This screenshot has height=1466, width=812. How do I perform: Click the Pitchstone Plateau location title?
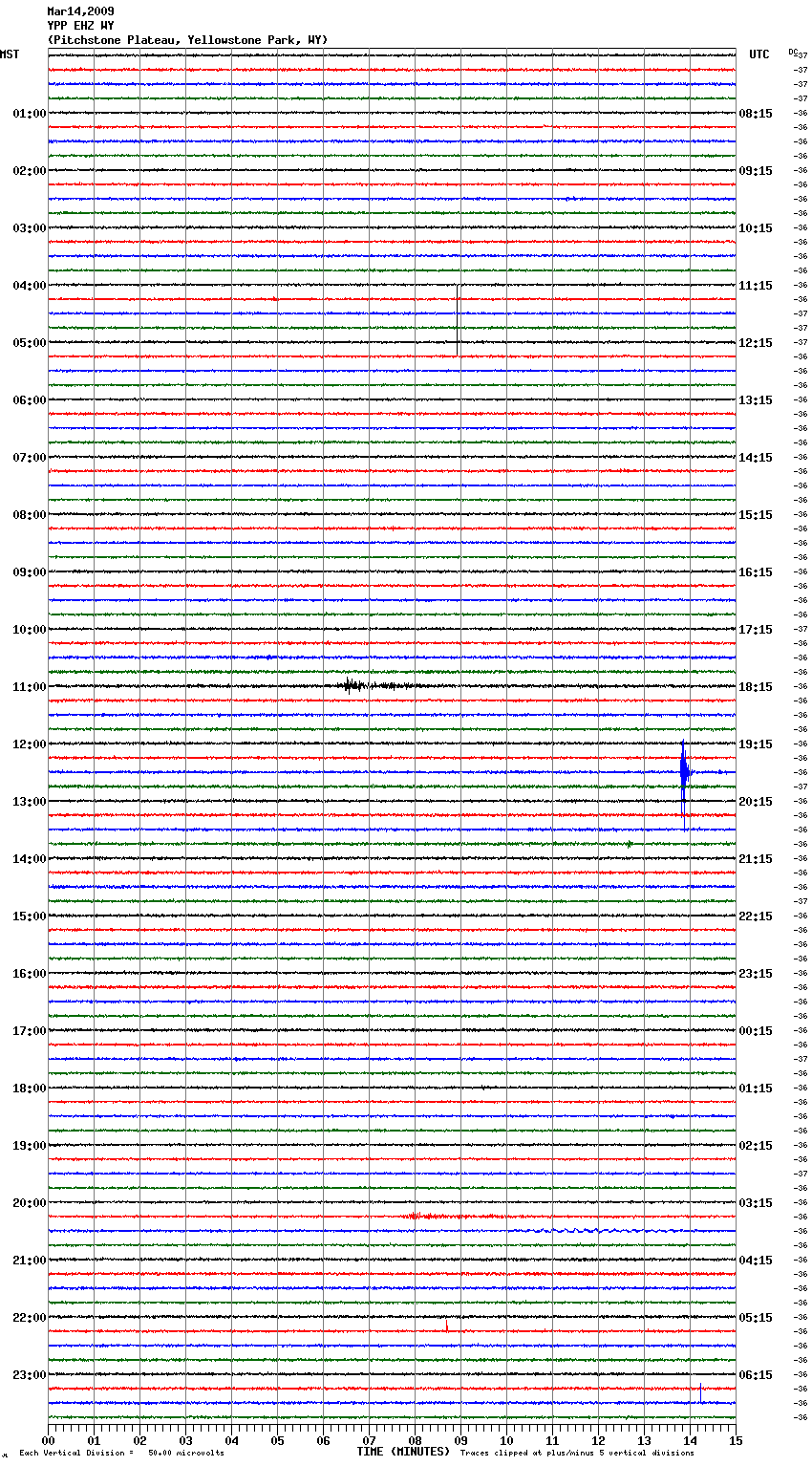187,40
